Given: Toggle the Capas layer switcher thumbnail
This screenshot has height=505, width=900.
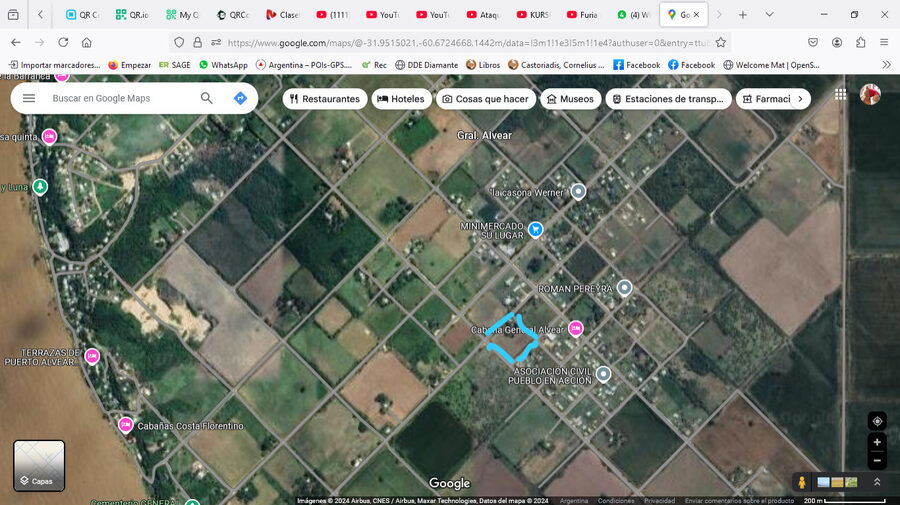Looking at the screenshot, I should tap(39, 465).
